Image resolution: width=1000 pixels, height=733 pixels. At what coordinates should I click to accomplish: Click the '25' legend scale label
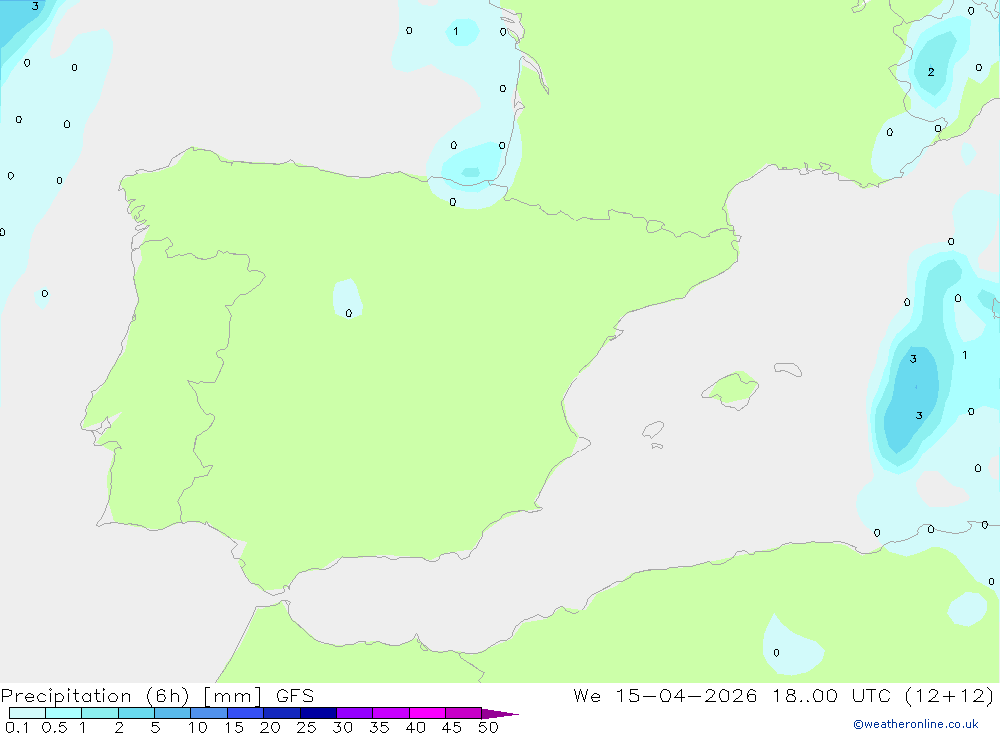tap(307, 727)
